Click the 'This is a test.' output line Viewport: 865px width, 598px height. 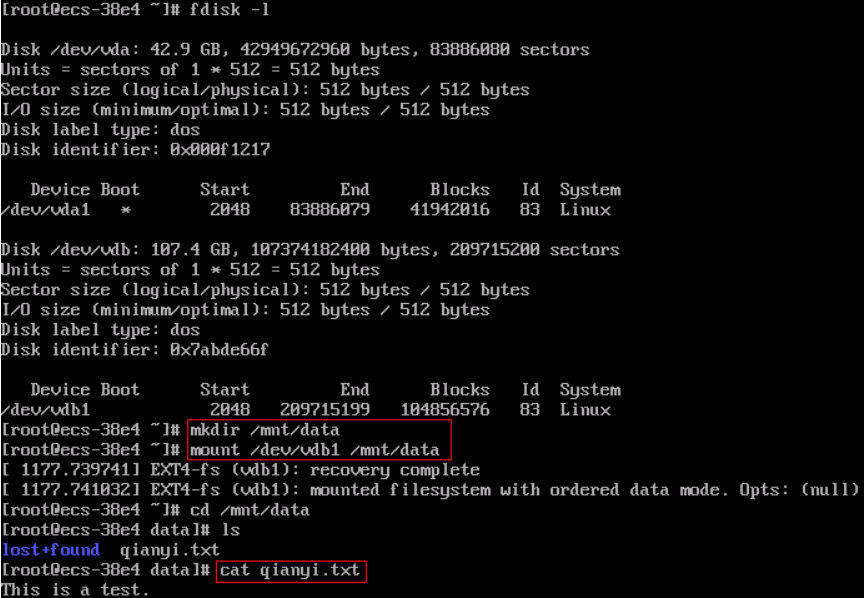tap(75, 590)
